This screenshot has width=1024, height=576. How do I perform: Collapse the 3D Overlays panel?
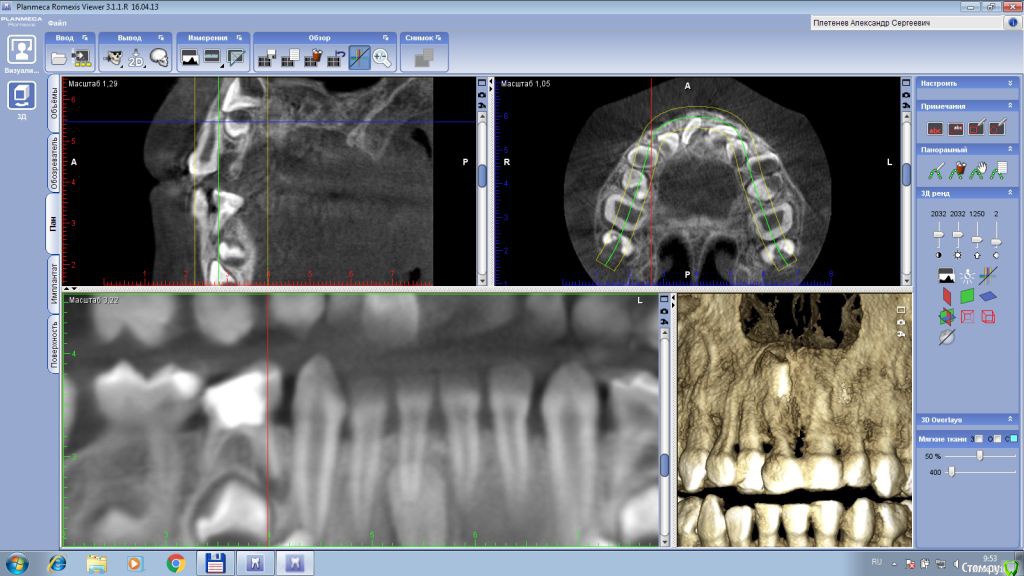pyautogui.click(x=1012, y=419)
